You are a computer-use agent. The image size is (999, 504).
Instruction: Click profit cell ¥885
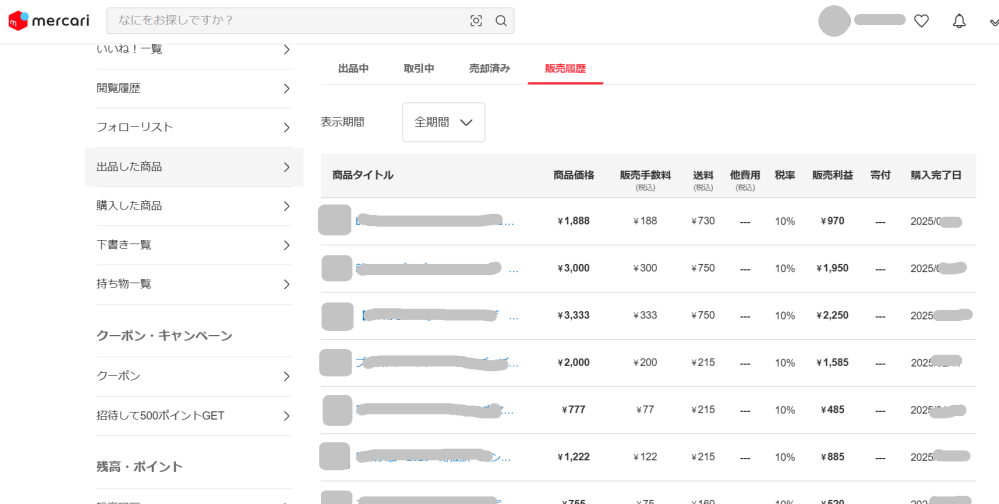click(x=832, y=457)
